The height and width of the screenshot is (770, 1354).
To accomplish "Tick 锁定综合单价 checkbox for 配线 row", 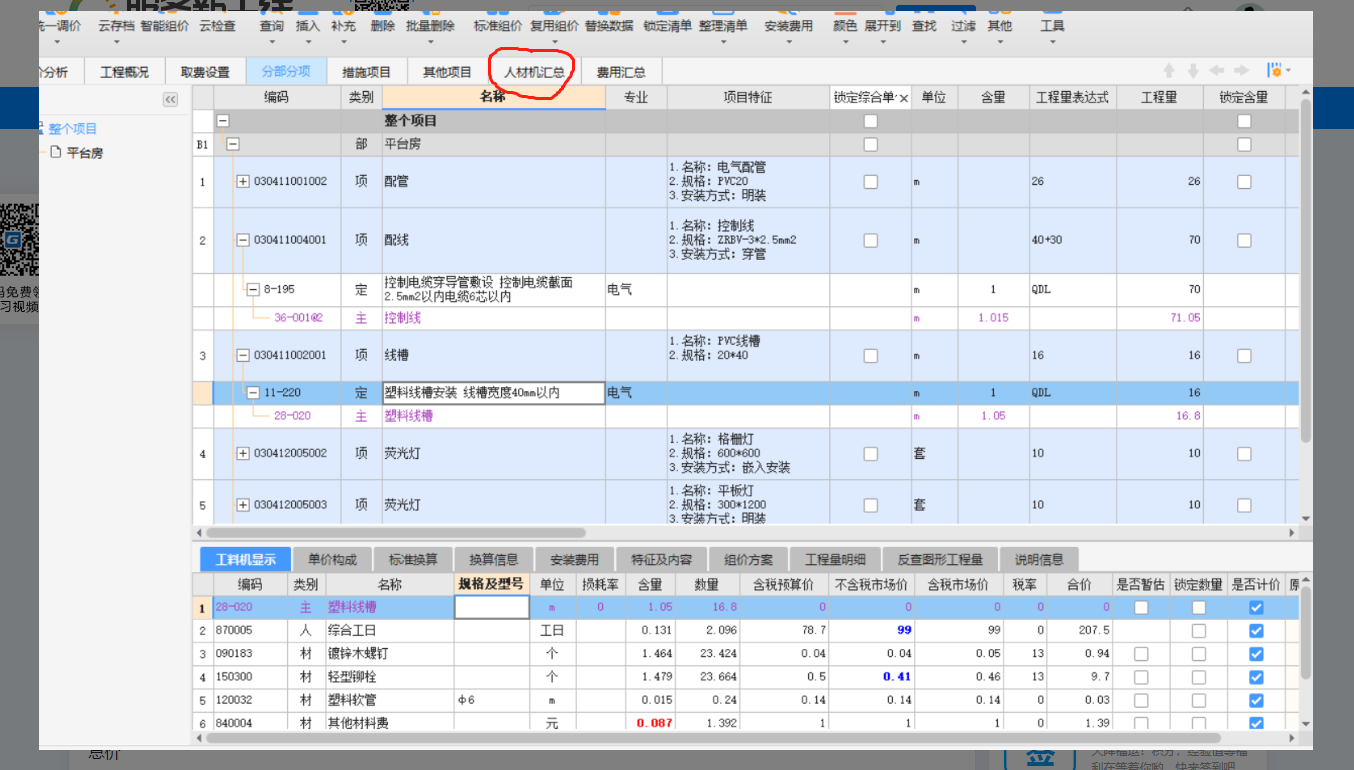I will coord(871,240).
